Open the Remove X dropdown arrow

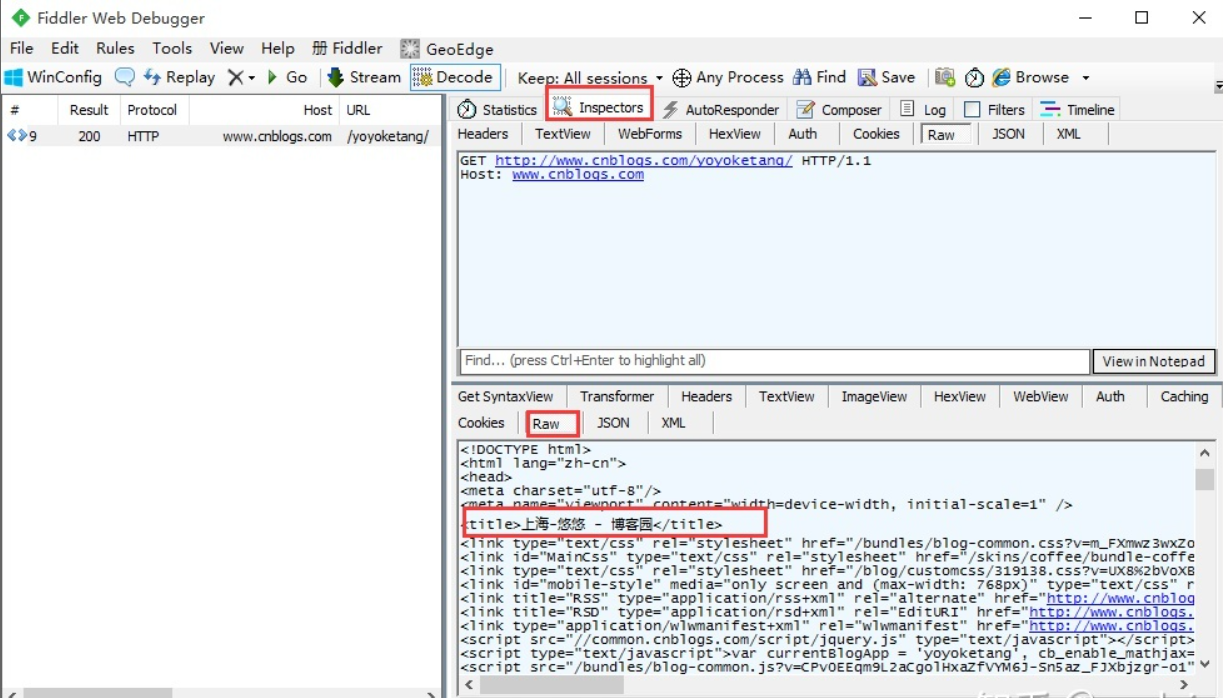pyautogui.click(x=251, y=78)
